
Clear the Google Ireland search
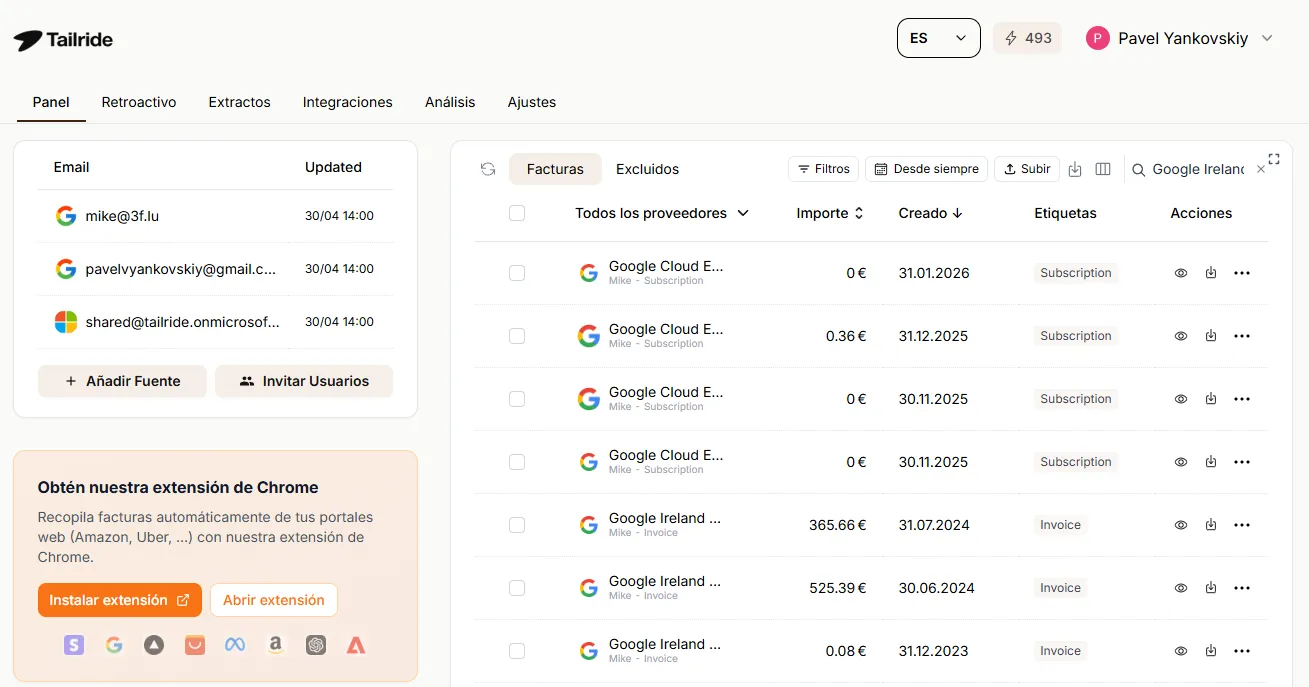coord(1260,170)
